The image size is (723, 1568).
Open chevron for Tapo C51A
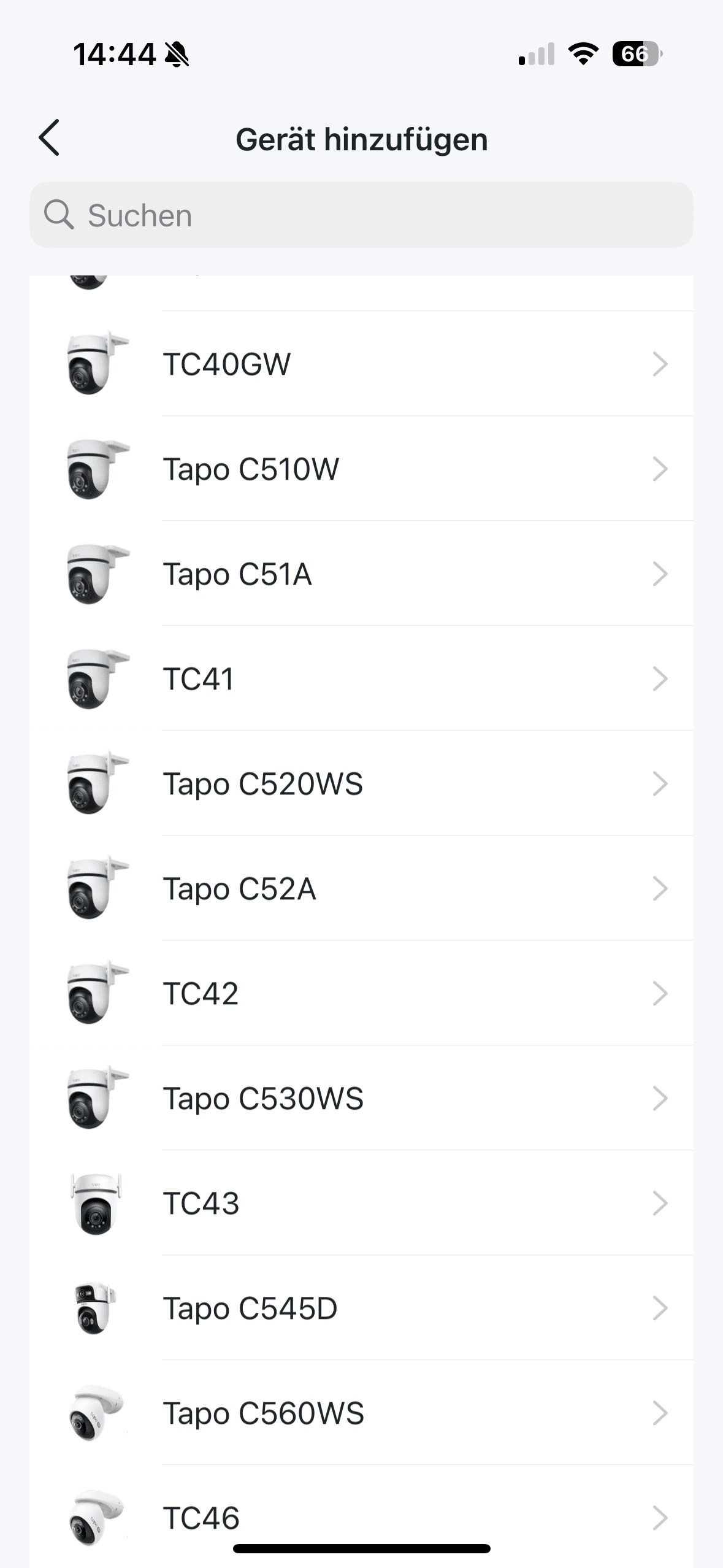[x=659, y=574]
